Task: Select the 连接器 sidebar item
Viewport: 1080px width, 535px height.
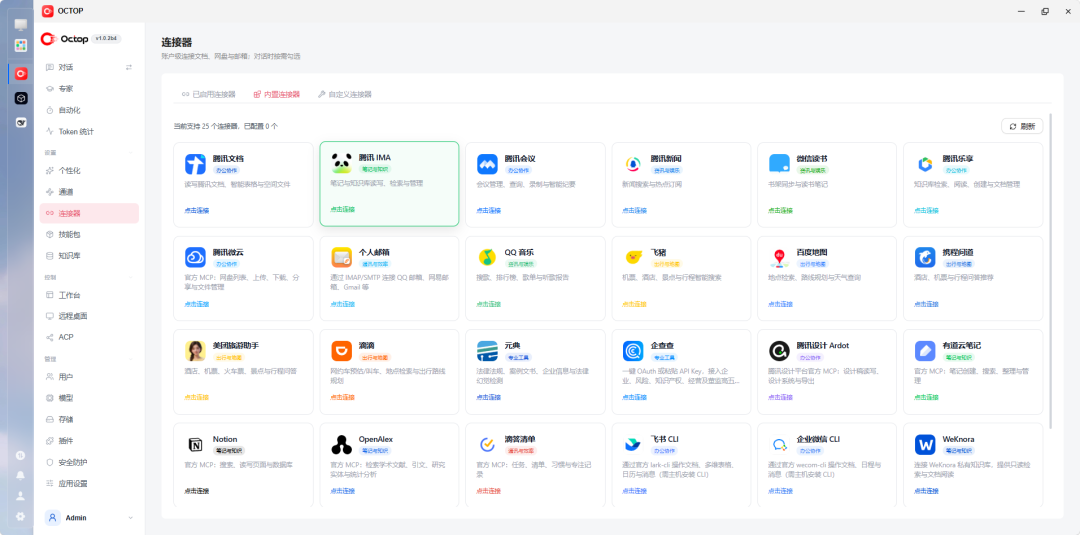Action: (x=90, y=213)
